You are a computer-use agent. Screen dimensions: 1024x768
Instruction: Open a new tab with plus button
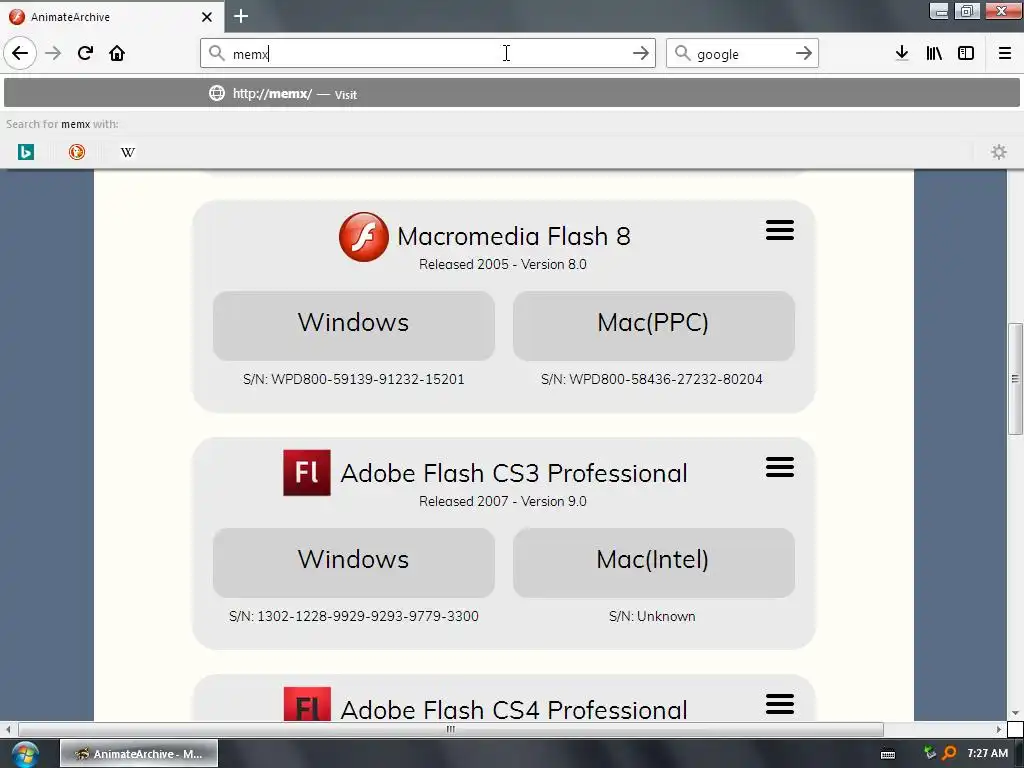(x=241, y=16)
